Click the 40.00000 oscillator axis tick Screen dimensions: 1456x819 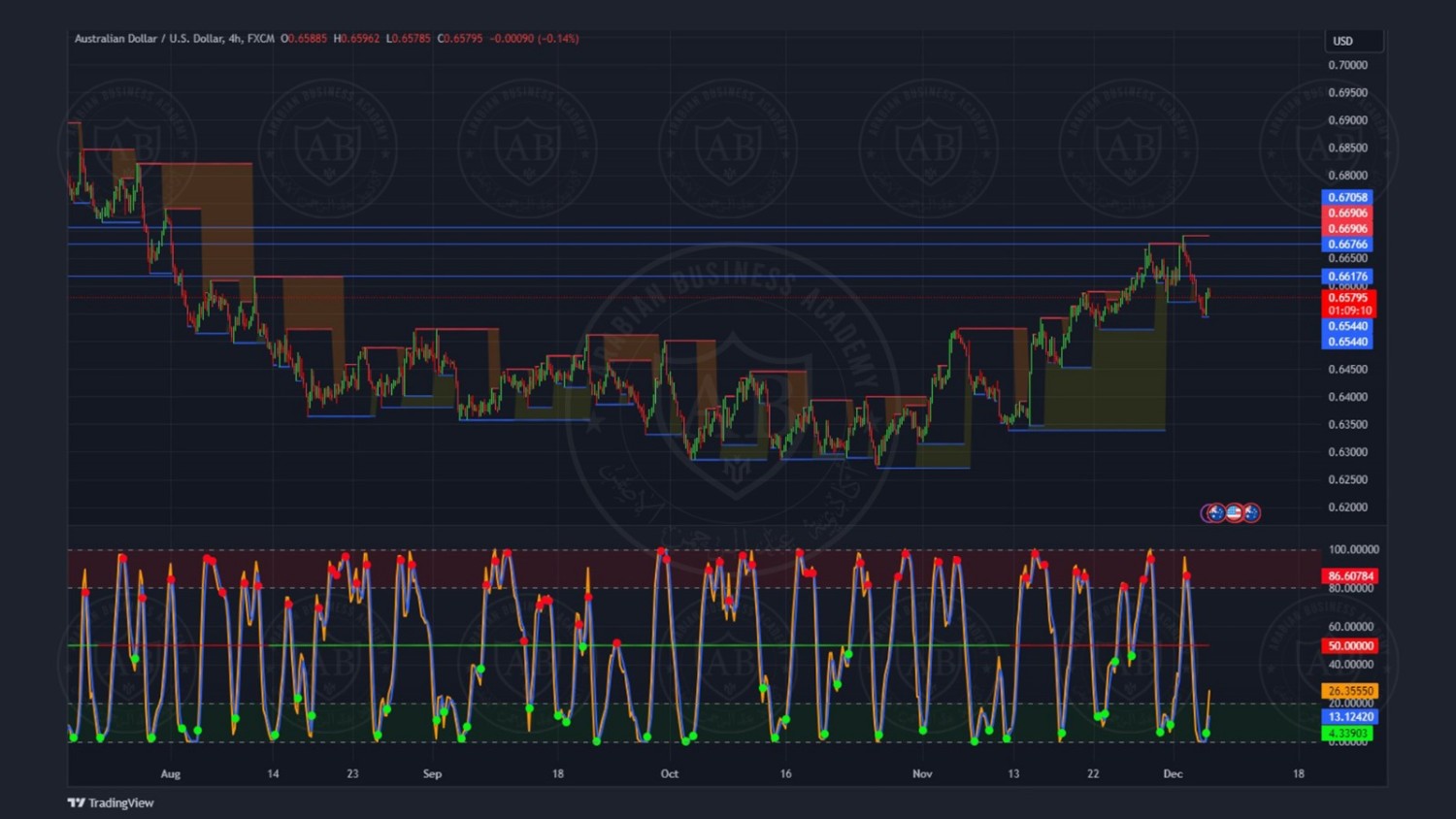pos(1350,665)
